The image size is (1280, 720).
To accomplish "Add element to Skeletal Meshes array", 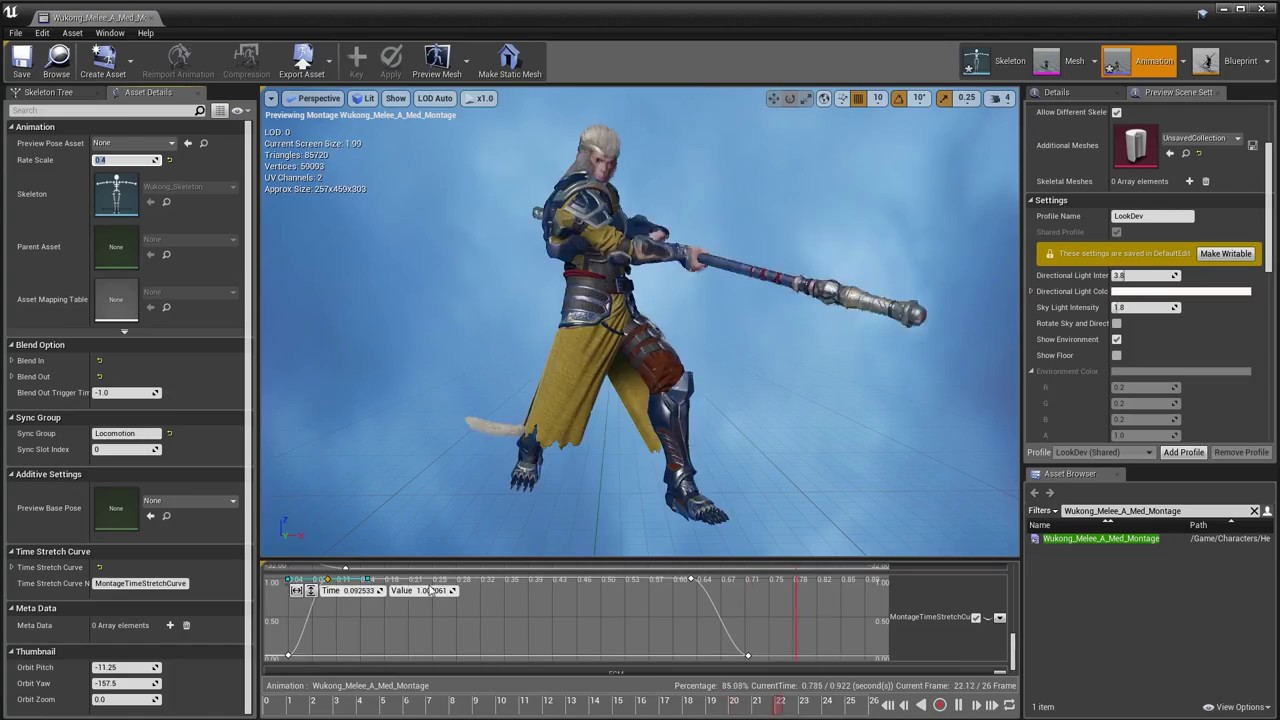I will coord(1189,181).
